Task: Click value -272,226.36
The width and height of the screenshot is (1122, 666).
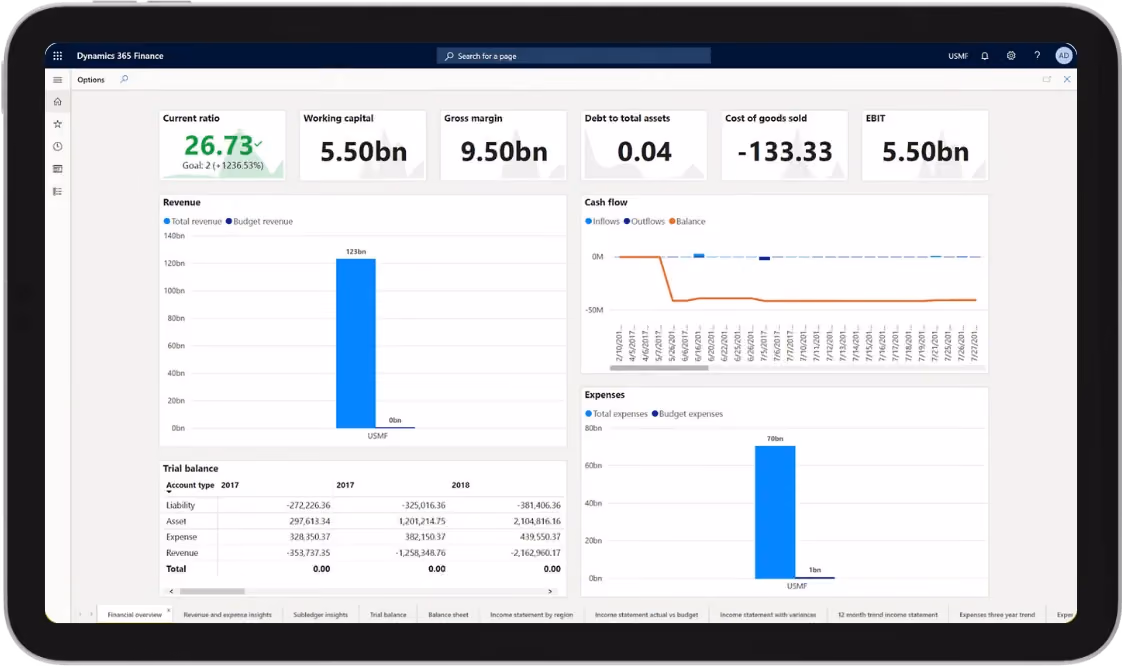Action: [308, 505]
